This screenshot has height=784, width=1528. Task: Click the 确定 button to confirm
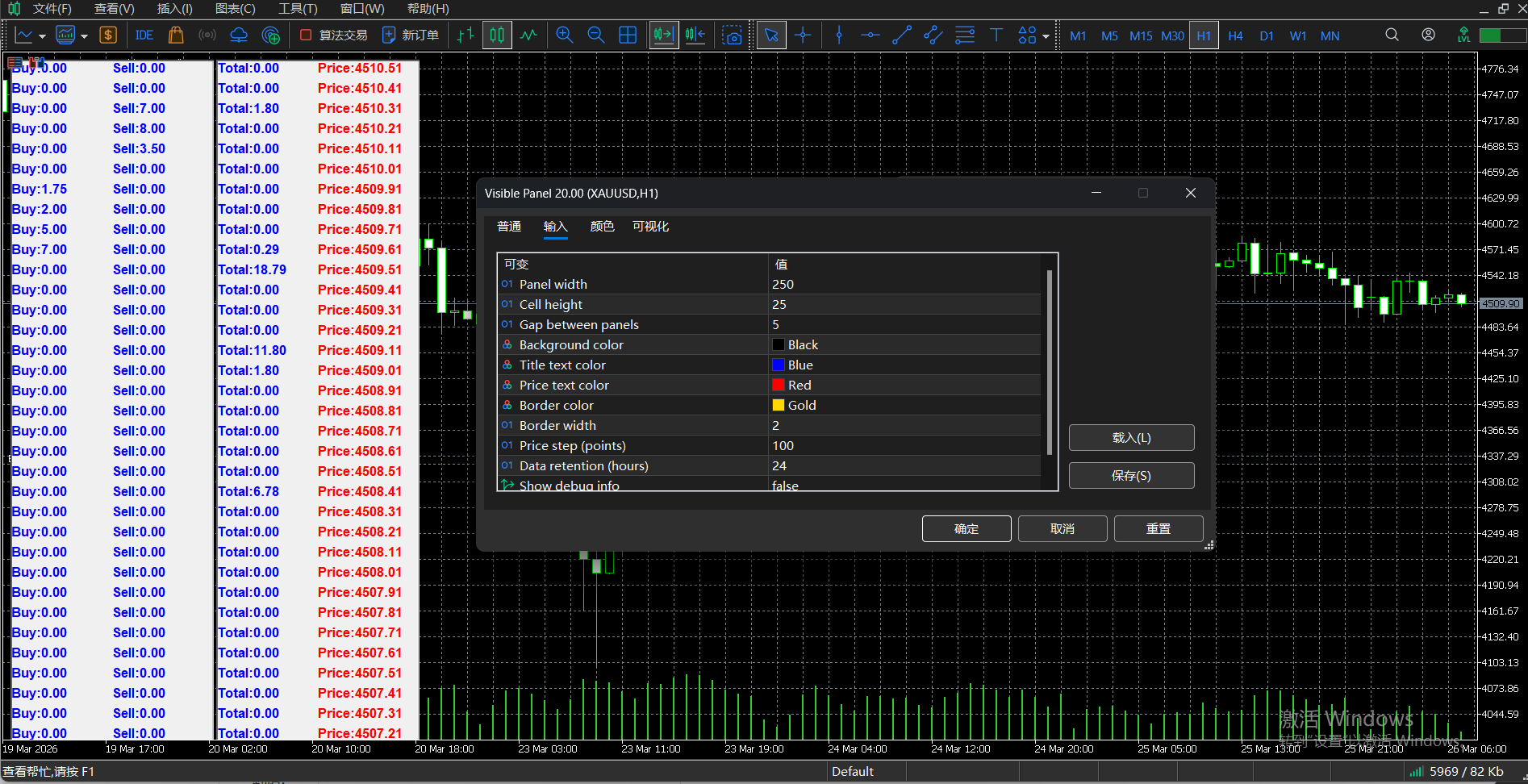(966, 529)
